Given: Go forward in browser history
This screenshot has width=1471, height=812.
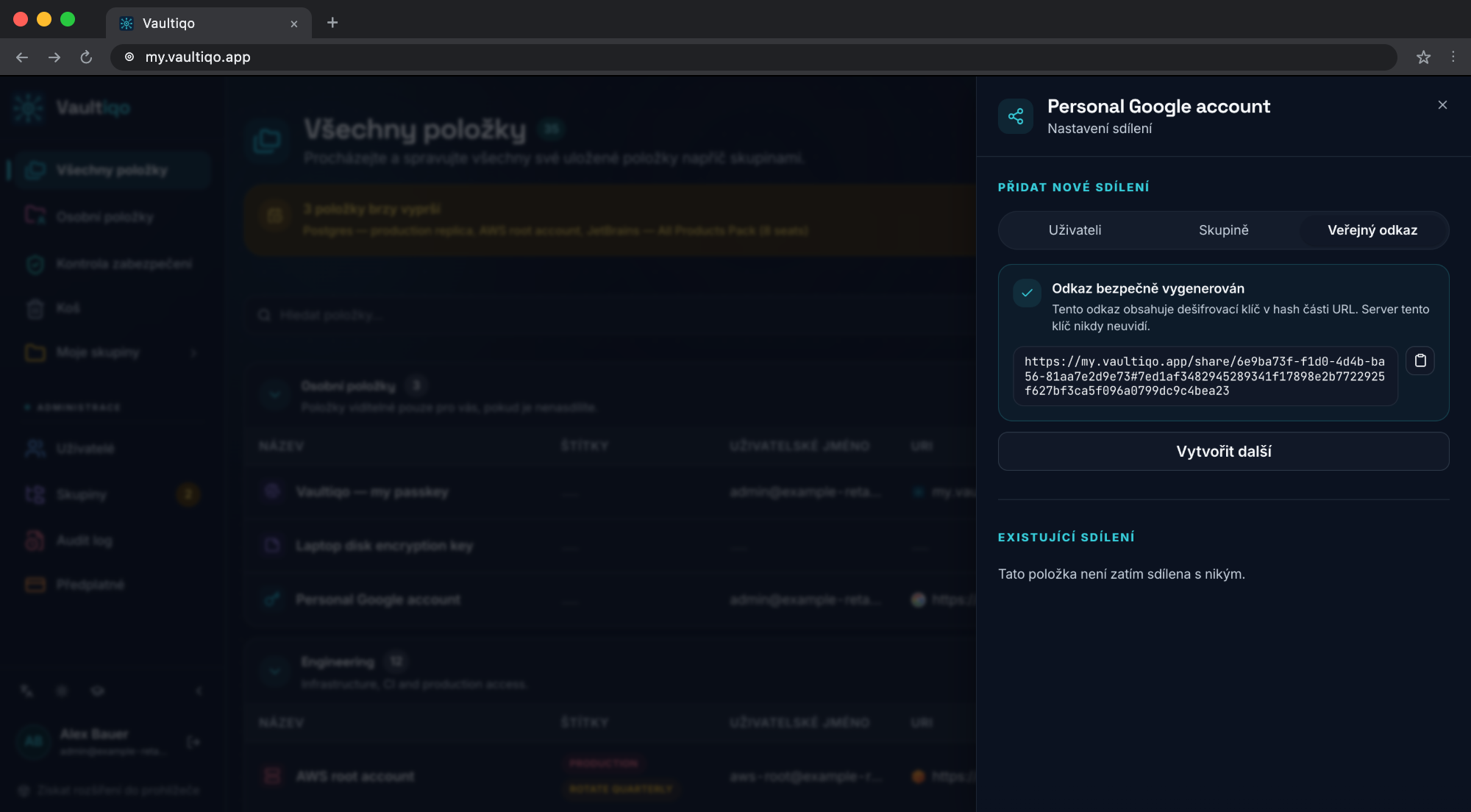Looking at the screenshot, I should (x=54, y=57).
